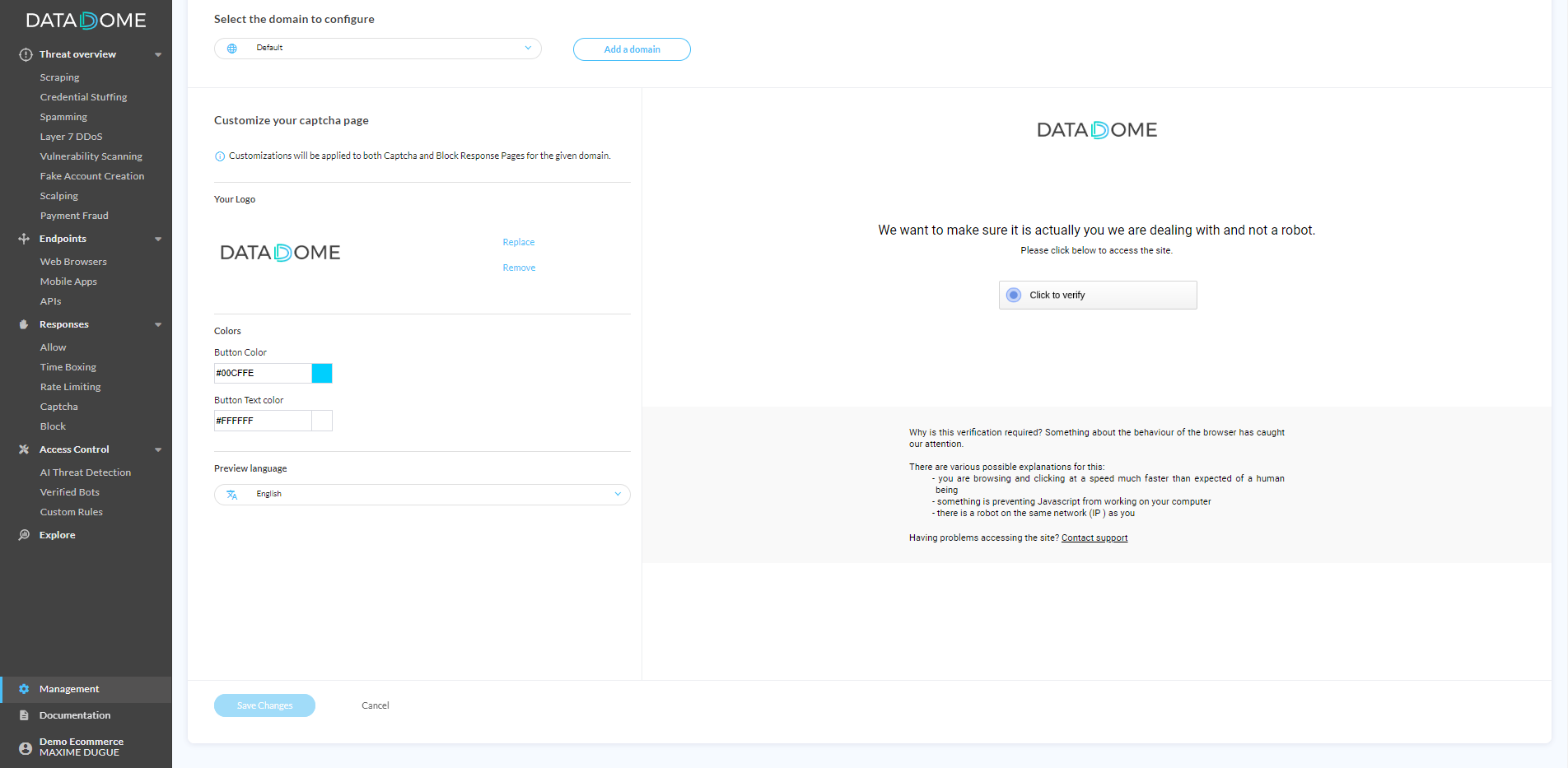The width and height of the screenshot is (1568, 768).
Task: Open Credential Stuffing in sidebar
Action: coord(84,97)
